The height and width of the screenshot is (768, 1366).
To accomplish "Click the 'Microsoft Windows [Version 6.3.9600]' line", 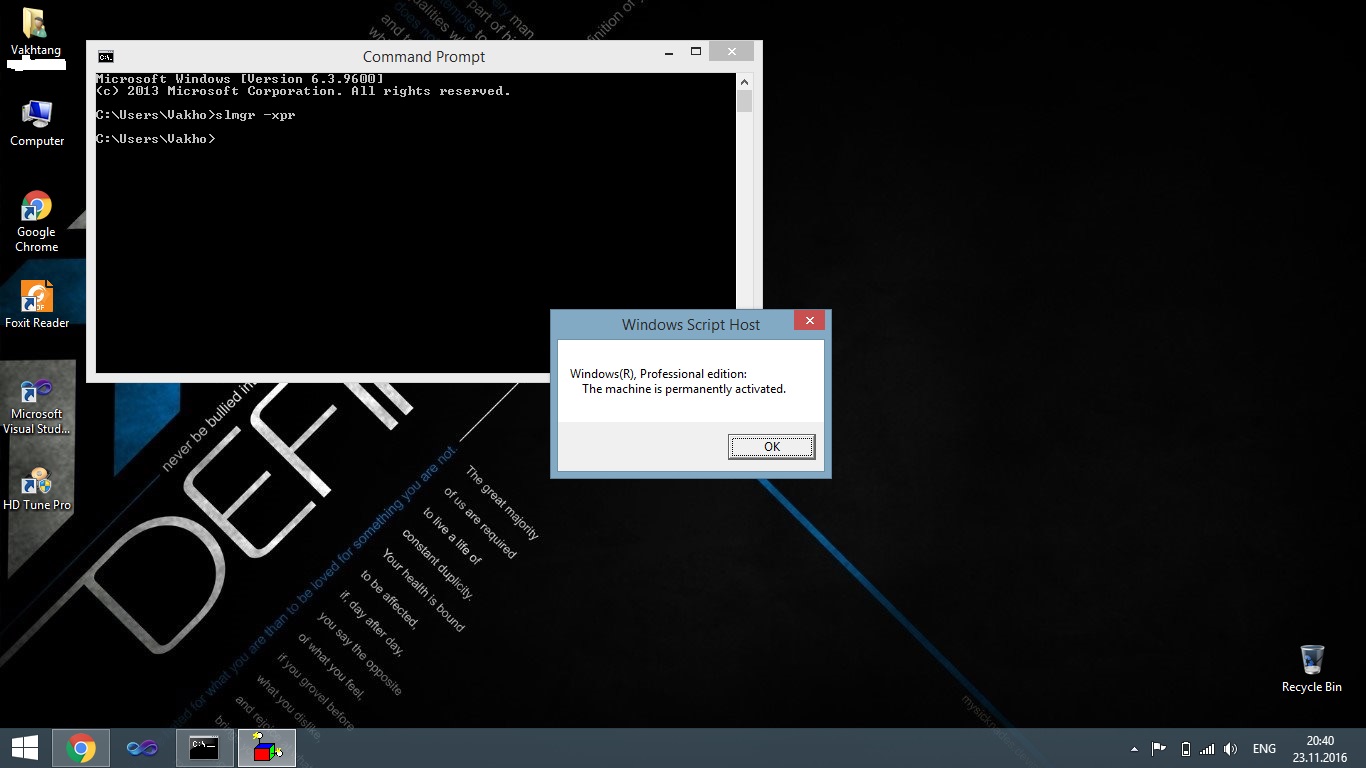I will tap(240, 79).
